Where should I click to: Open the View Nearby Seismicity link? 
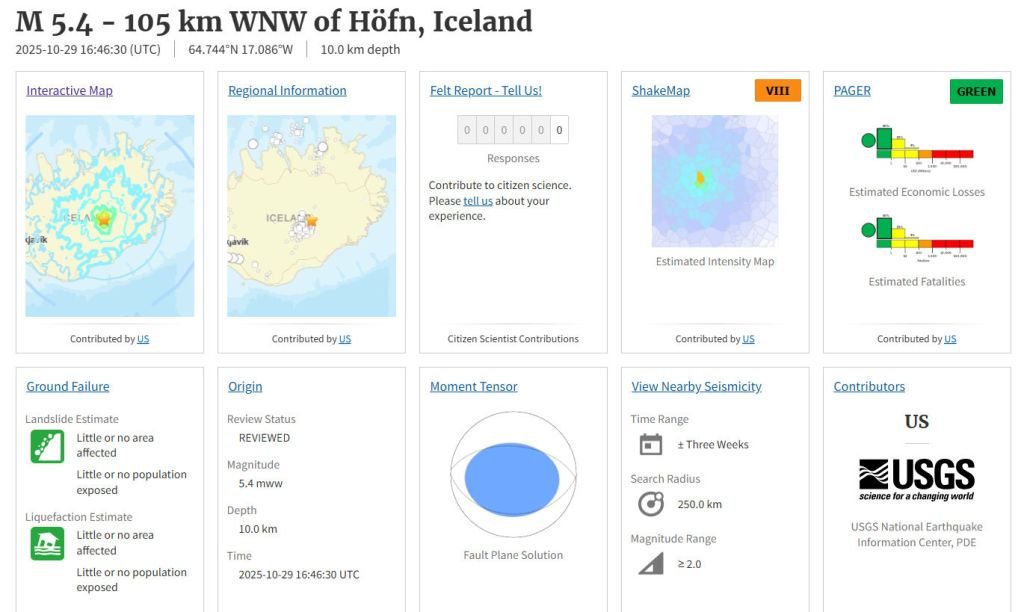click(696, 387)
